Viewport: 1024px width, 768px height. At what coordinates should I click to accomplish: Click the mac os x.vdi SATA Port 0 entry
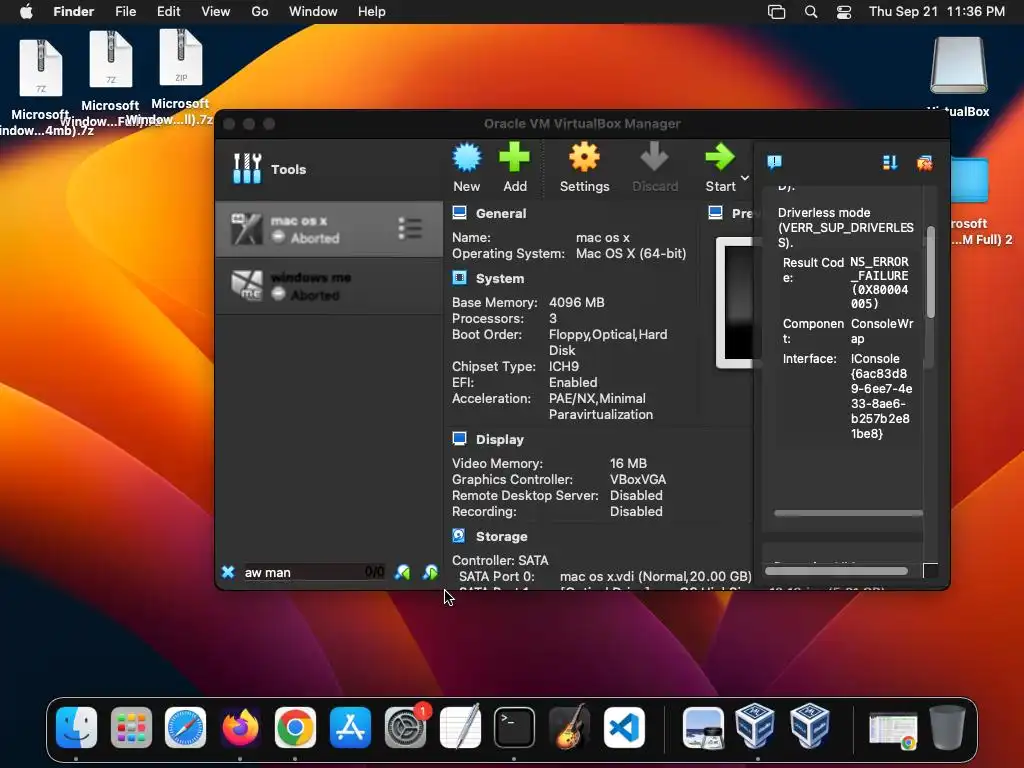pyautogui.click(x=656, y=577)
